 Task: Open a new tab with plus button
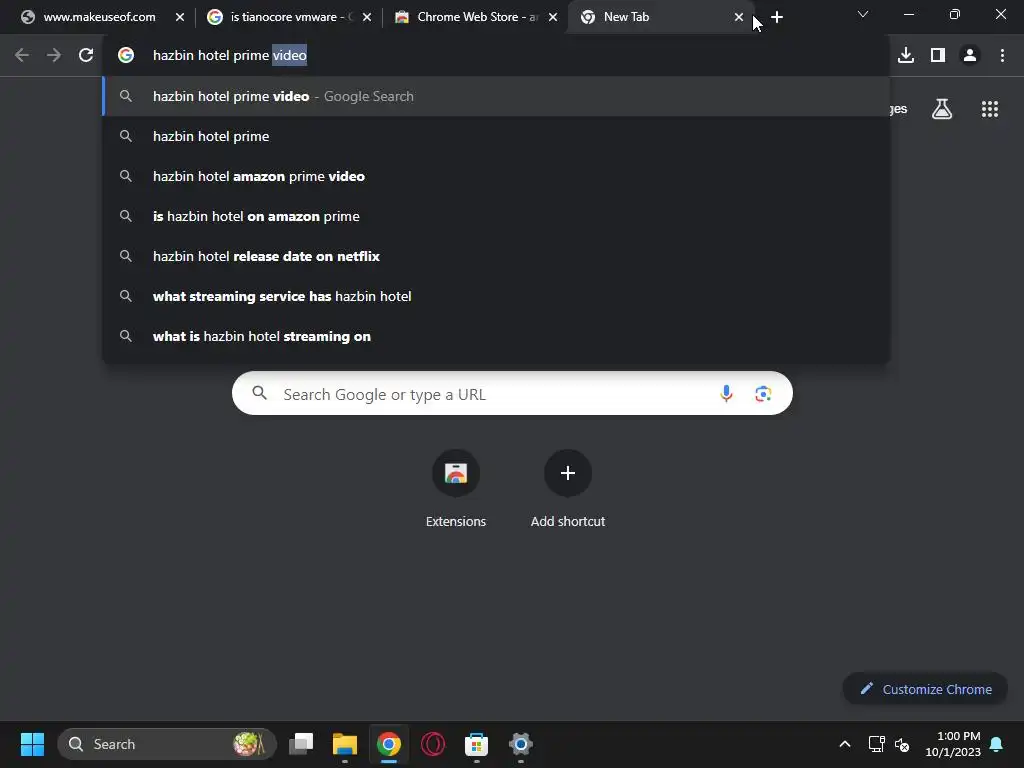click(x=776, y=17)
